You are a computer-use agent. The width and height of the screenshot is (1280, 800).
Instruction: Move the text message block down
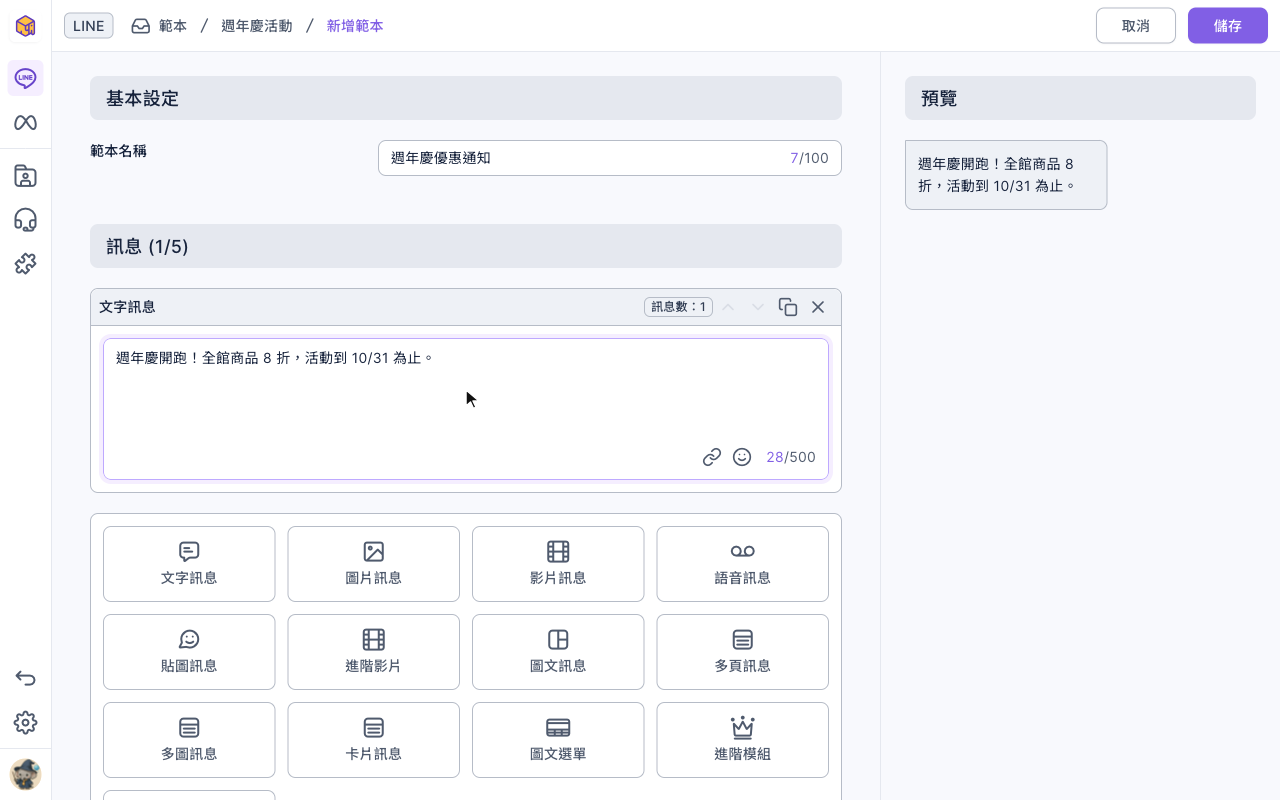(758, 307)
